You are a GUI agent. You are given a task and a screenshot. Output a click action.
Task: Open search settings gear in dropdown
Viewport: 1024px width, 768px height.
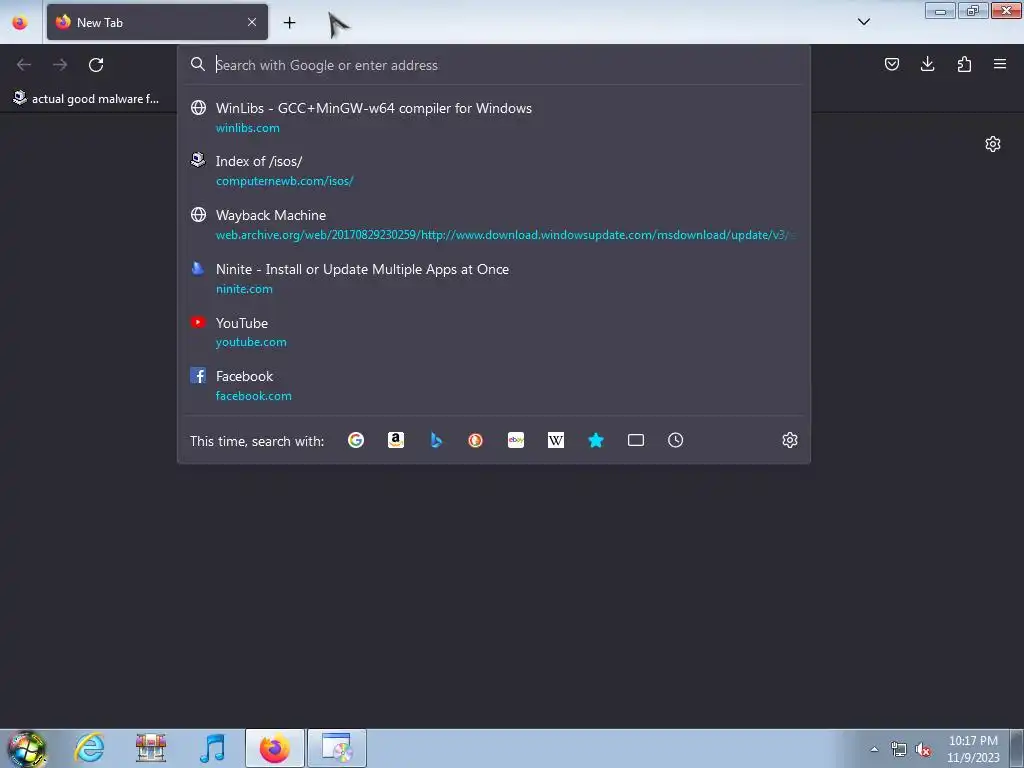point(790,440)
